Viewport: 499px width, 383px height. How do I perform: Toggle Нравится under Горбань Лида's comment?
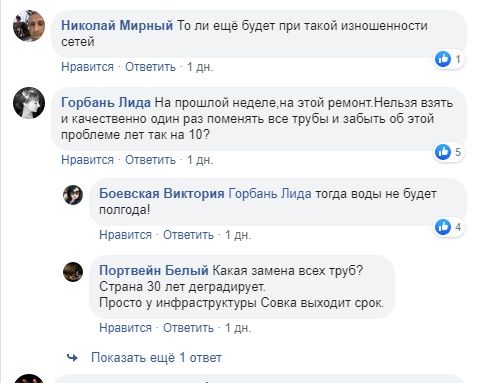(x=87, y=160)
